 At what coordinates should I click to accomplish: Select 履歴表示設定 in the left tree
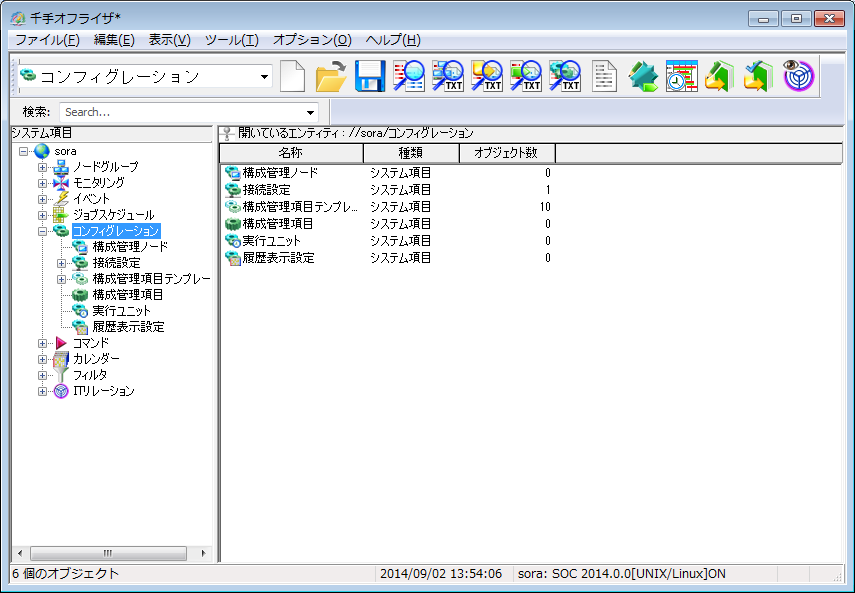[x=129, y=327]
